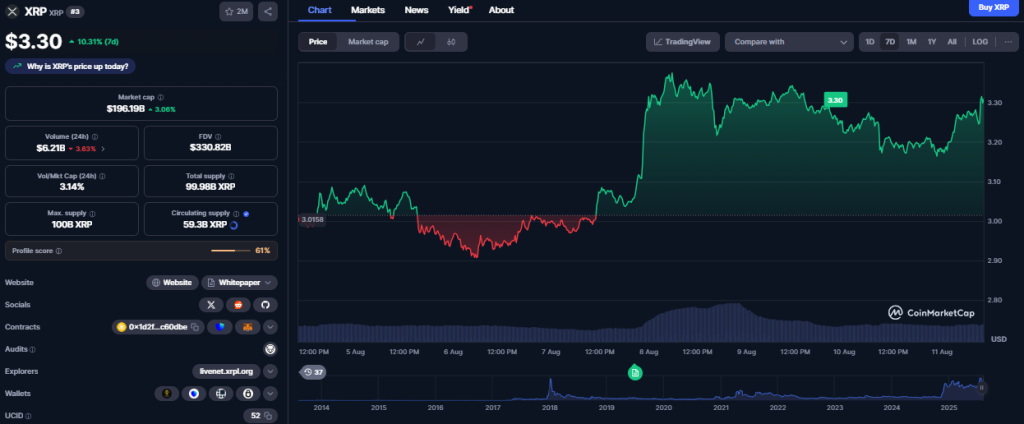Click the third wallet icon
The width and height of the screenshot is (1024, 424).
click(221, 393)
